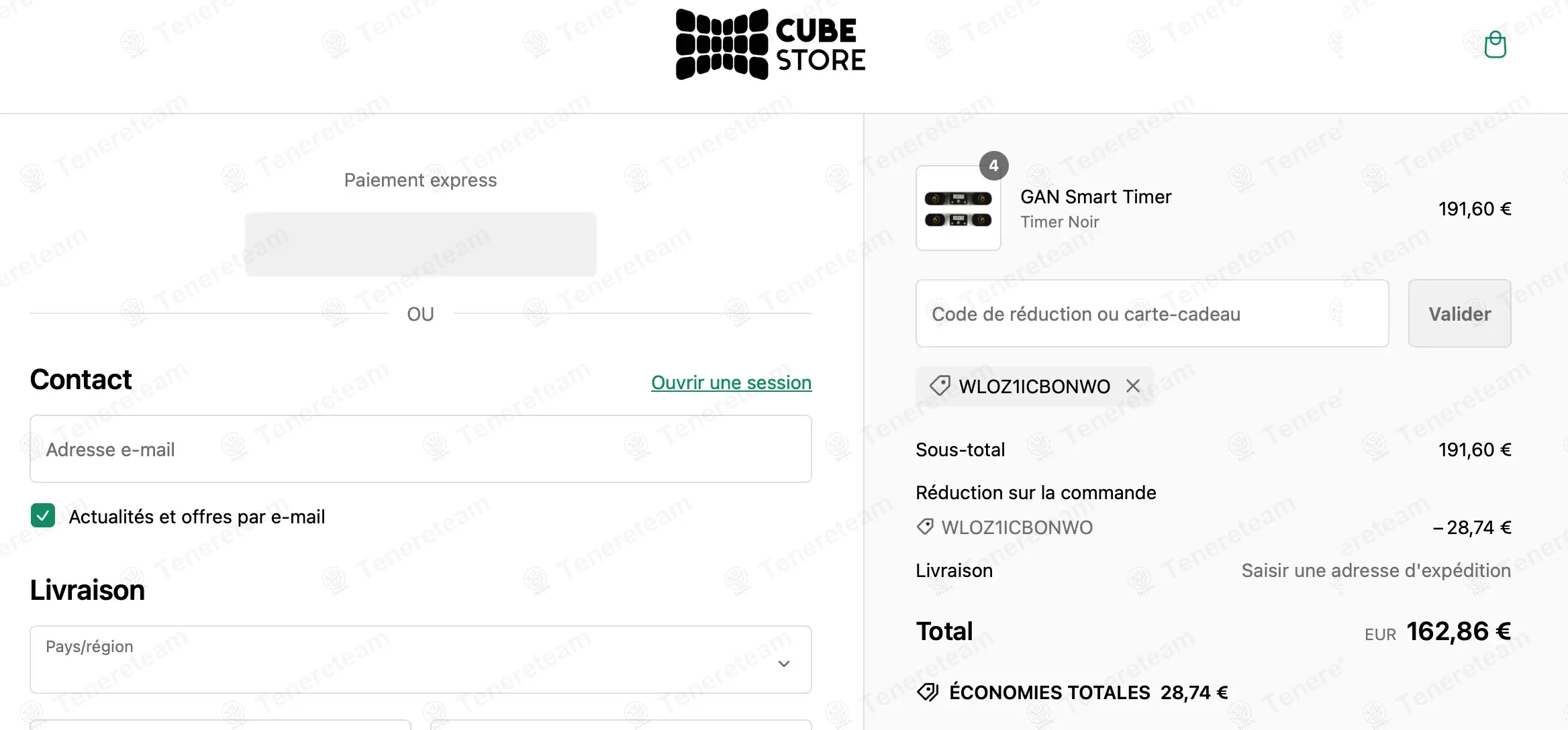The height and width of the screenshot is (730, 1568).
Task: Open the Pays/région dropdown
Action: 420,660
